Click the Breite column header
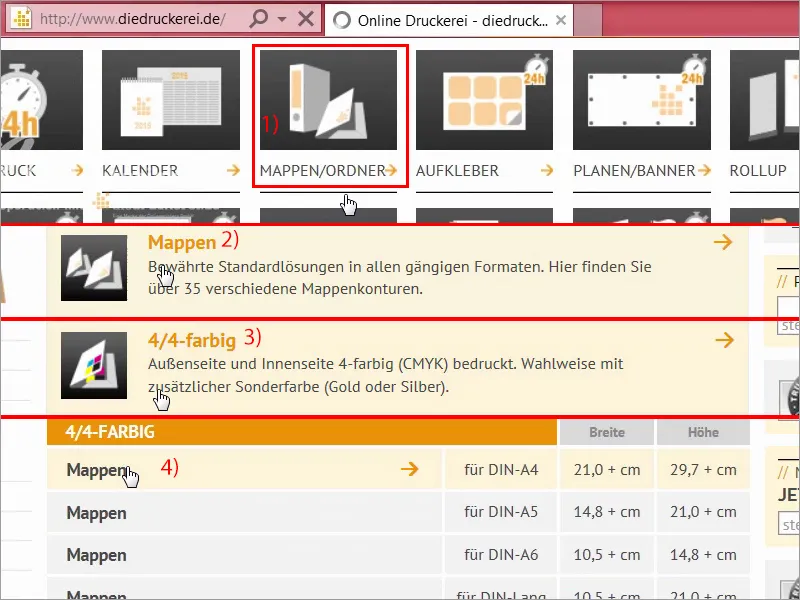 607,433
